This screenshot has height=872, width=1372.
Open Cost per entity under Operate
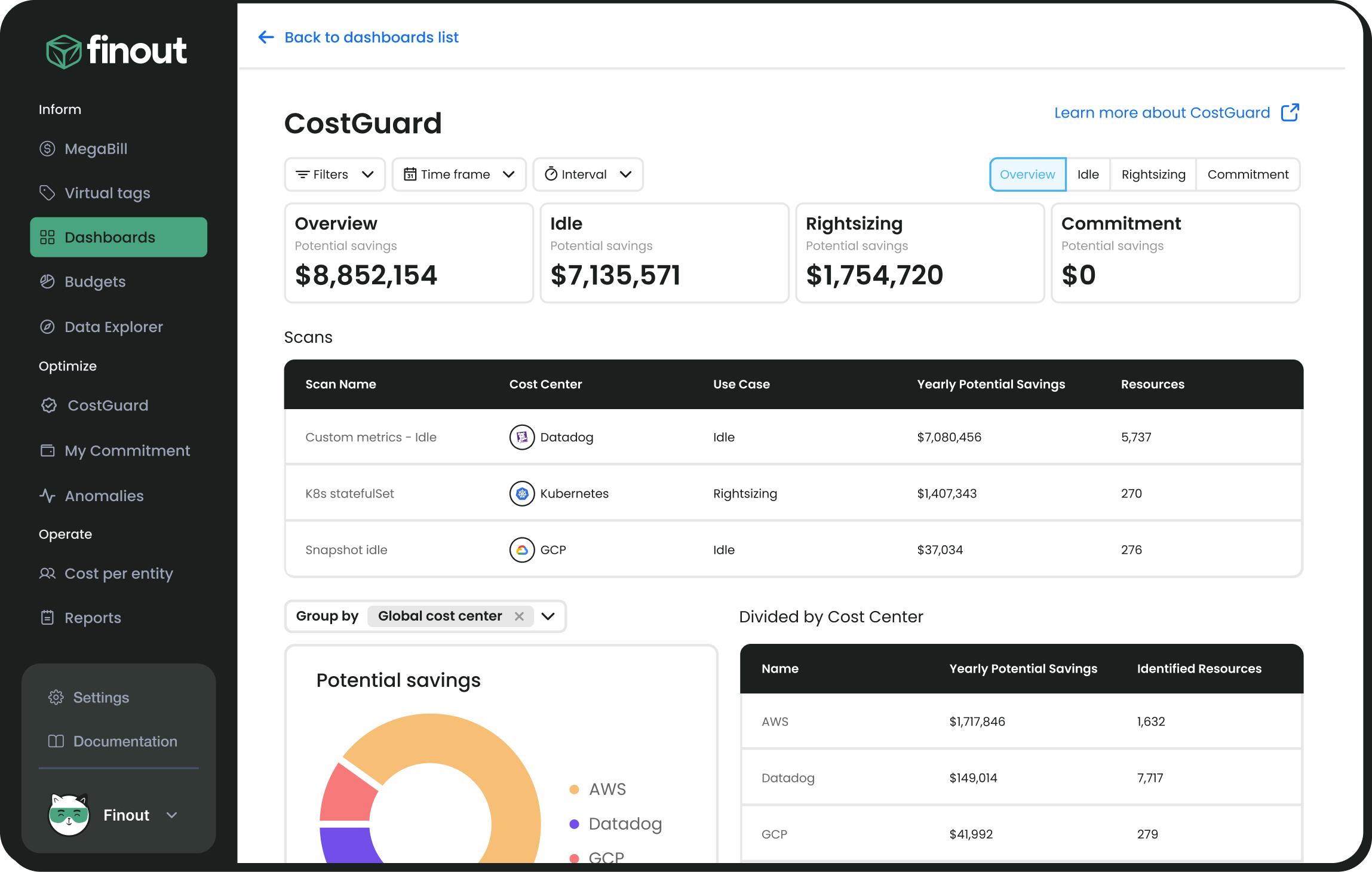pyautogui.click(x=118, y=573)
